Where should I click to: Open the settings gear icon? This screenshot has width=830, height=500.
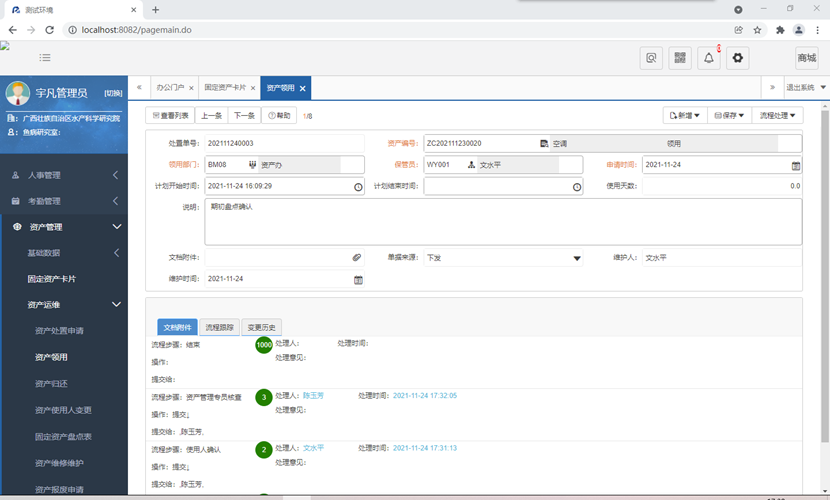click(x=737, y=58)
